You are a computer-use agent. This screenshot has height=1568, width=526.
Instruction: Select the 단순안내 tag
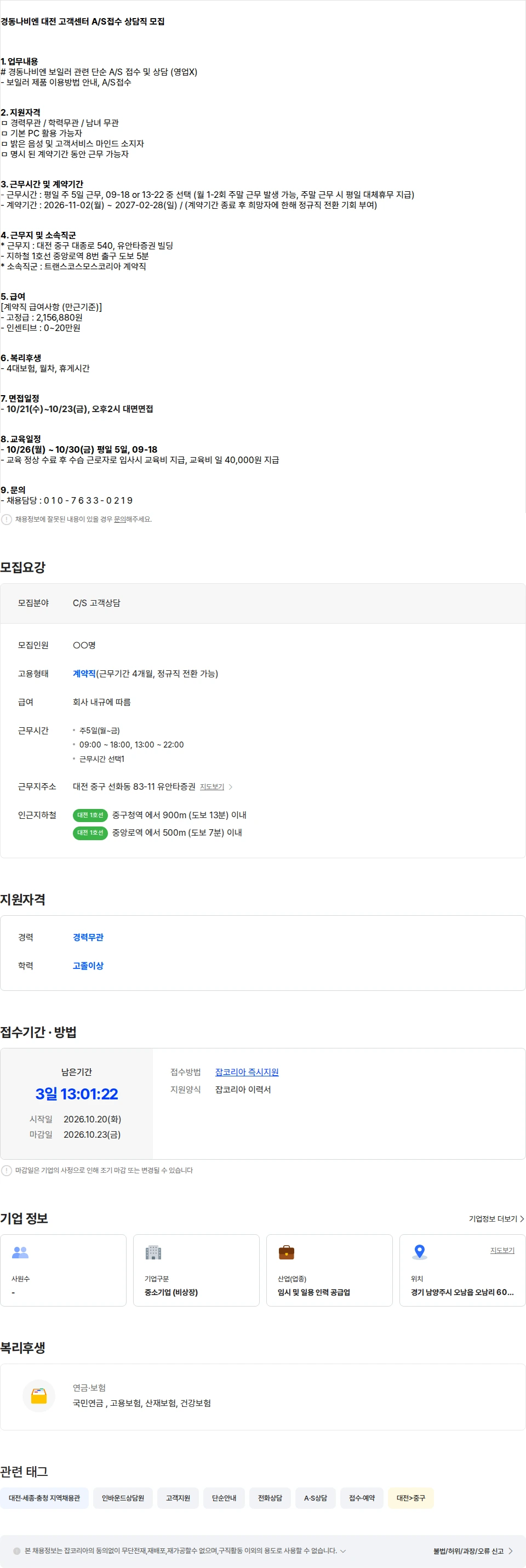coord(224,1498)
